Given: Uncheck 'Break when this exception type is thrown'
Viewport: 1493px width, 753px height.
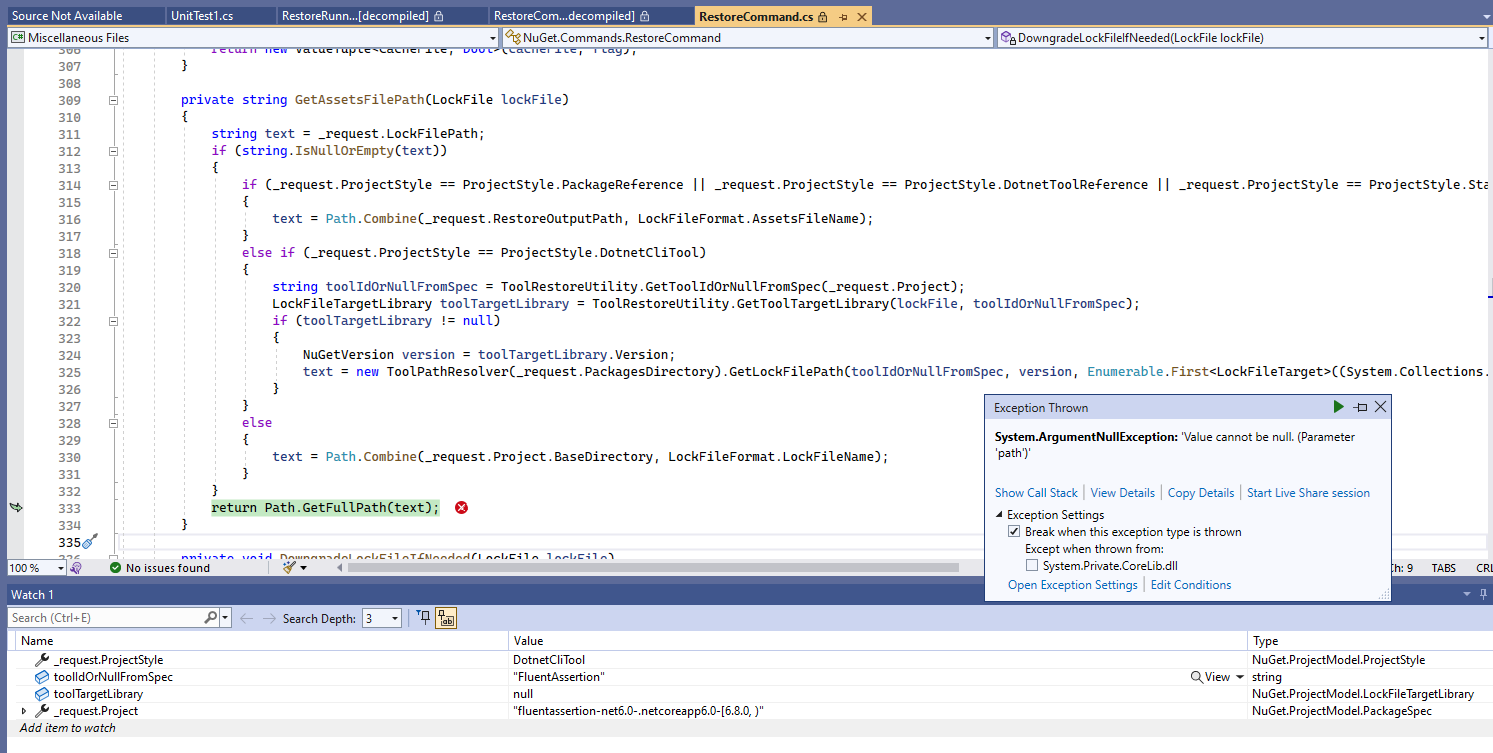Looking at the screenshot, I should point(1015,531).
